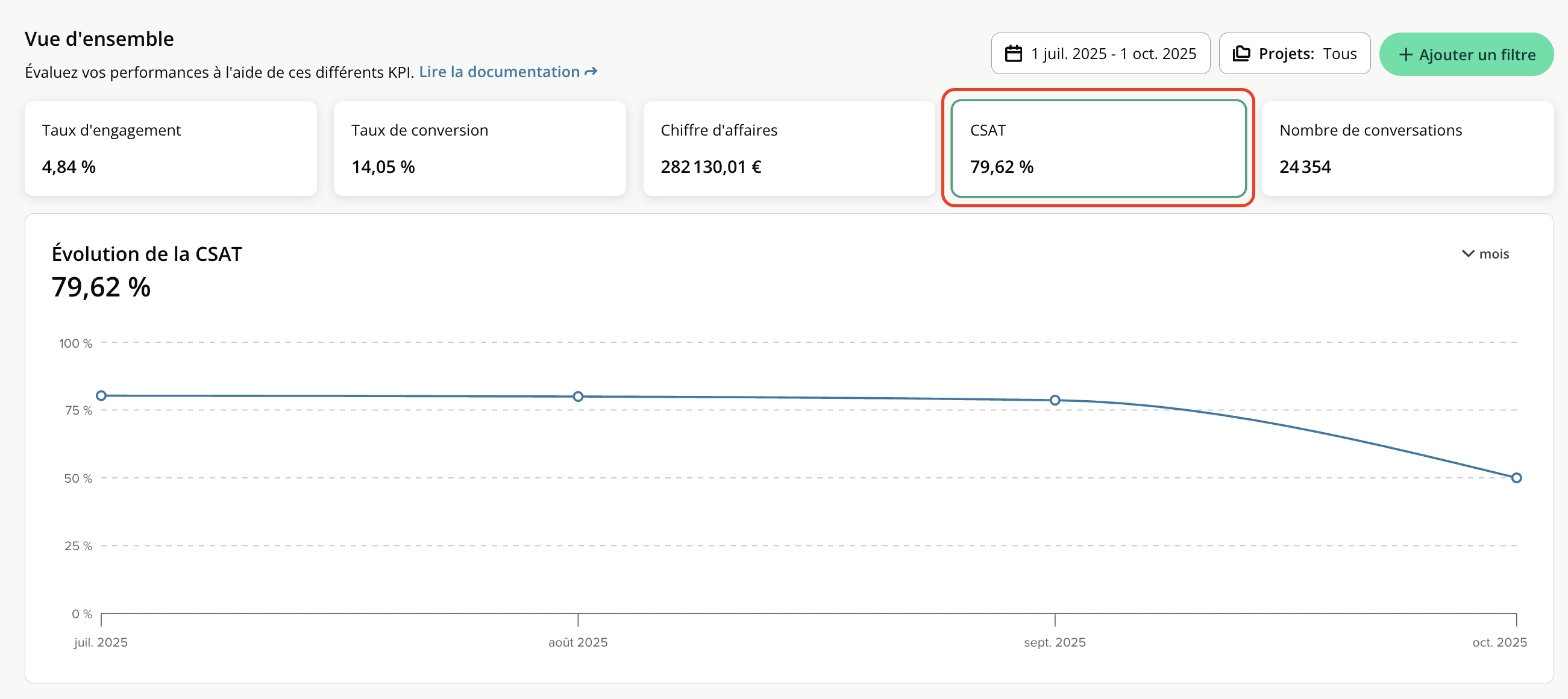This screenshot has height=699, width=1568.
Task: Show the Nombre de conversations card
Action: tap(1406, 149)
